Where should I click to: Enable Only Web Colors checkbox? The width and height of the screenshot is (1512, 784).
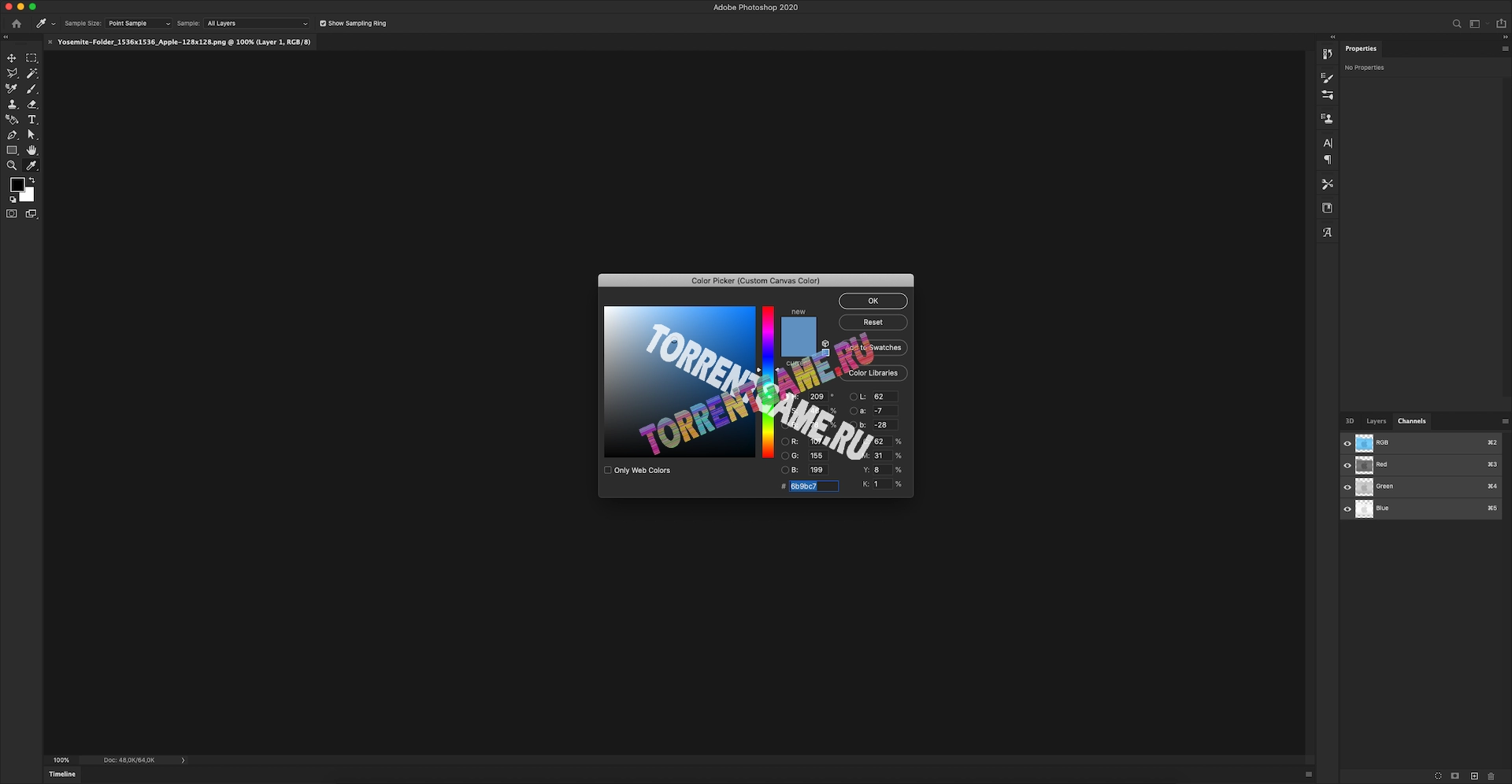[608, 471]
